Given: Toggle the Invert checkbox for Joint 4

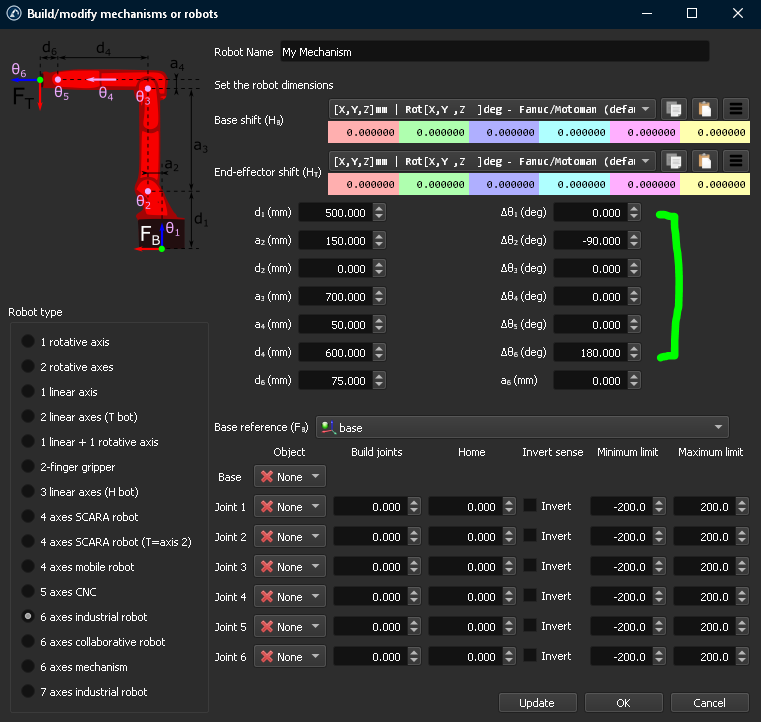Looking at the screenshot, I should 529,597.
